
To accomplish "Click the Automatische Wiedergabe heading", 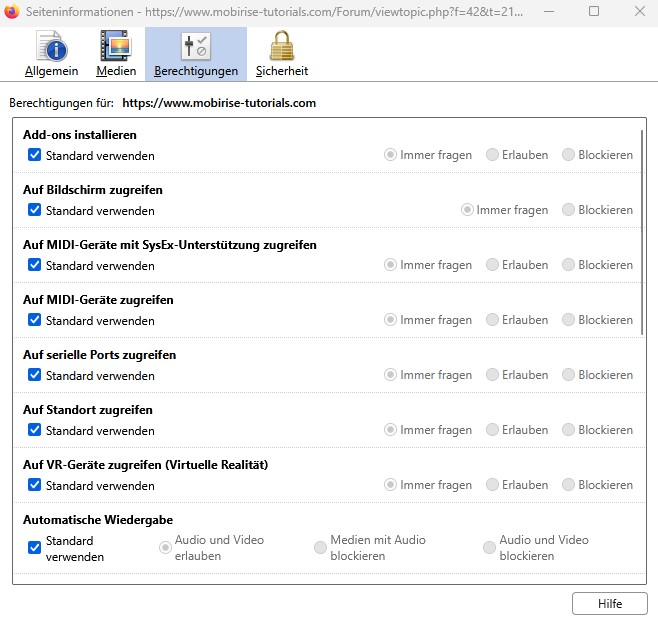I will click(98, 520).
